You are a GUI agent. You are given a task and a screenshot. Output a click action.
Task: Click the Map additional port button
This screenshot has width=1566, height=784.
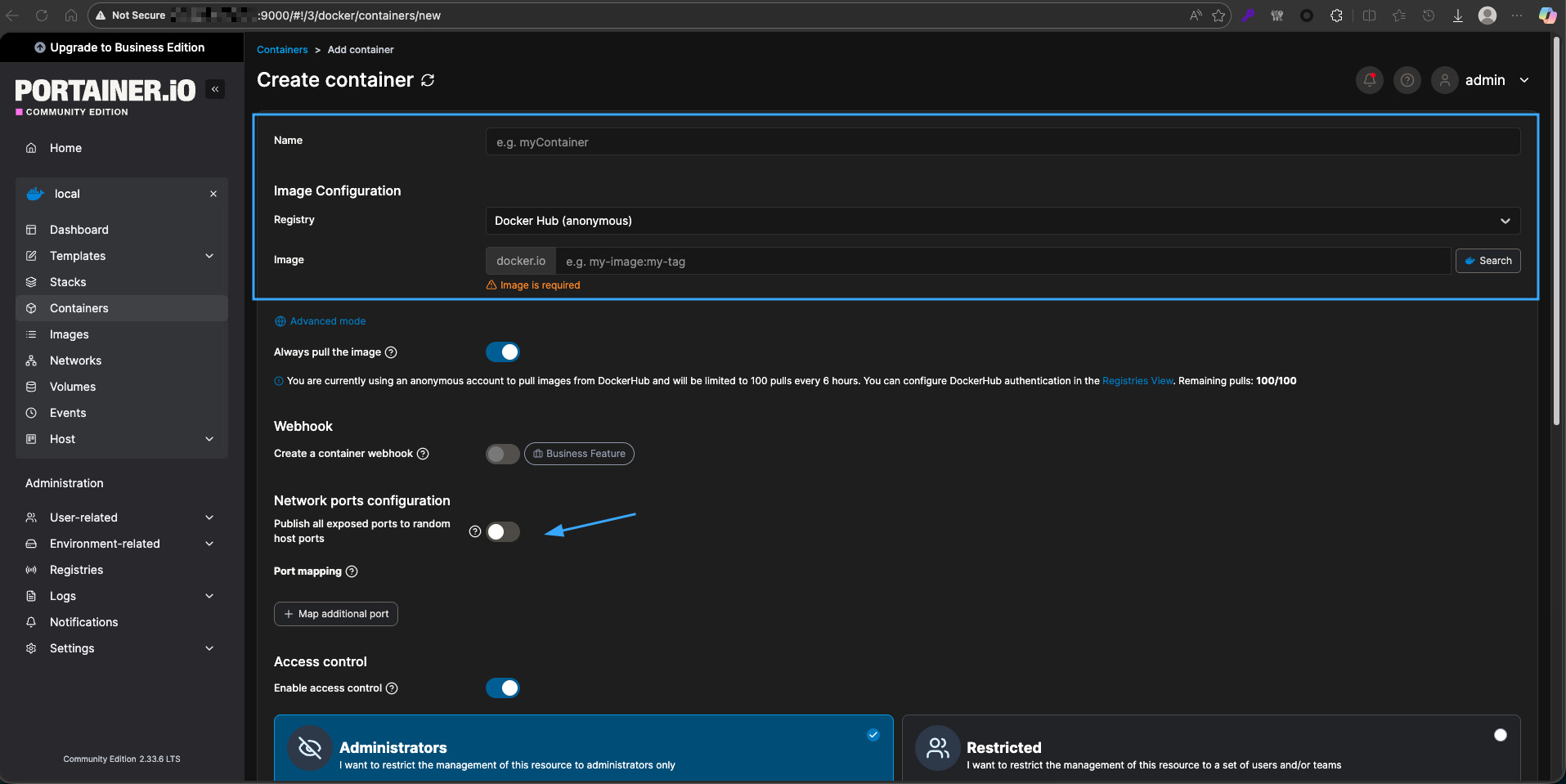(x=336, y=614)
